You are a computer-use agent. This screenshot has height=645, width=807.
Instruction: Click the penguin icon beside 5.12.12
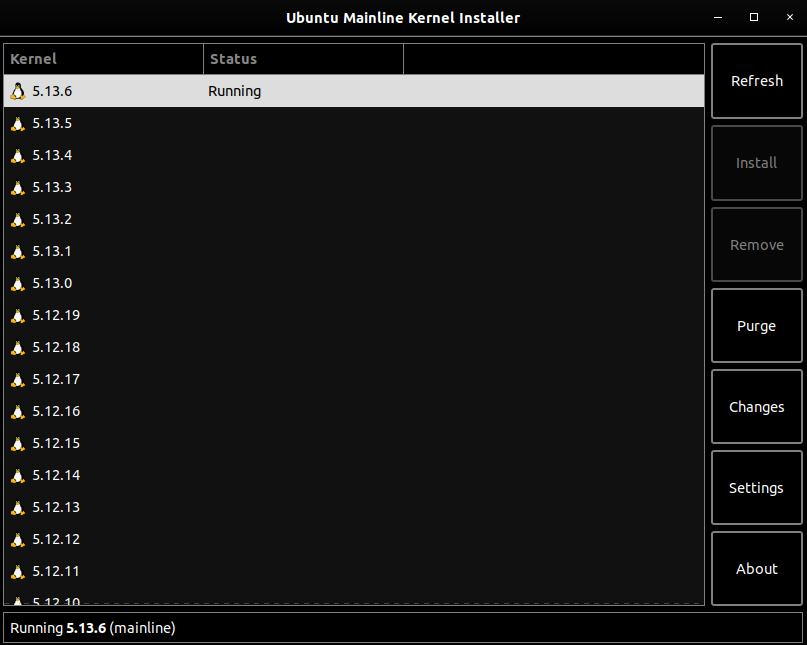click(18, 539)
